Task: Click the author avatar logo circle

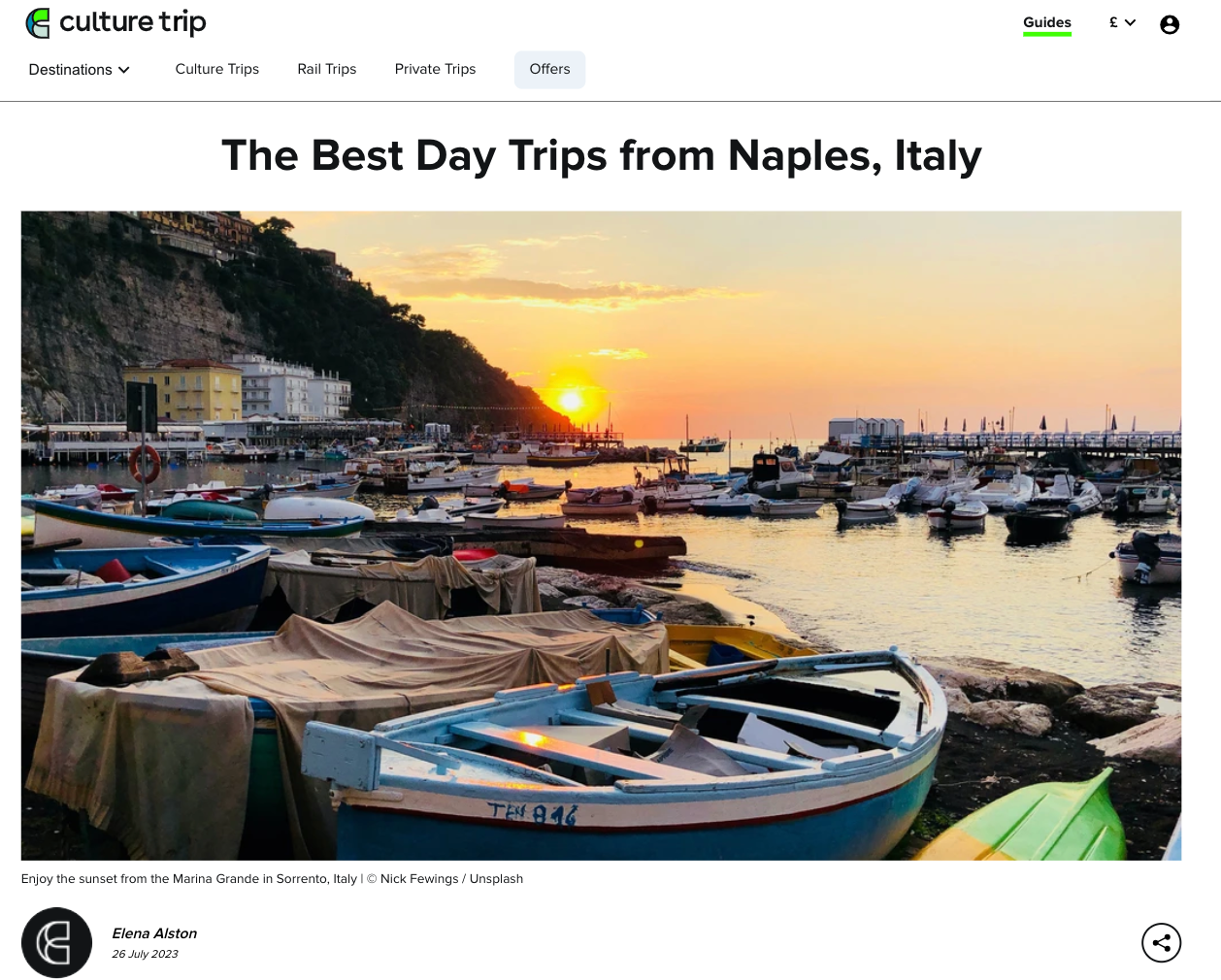Action: 56,942
